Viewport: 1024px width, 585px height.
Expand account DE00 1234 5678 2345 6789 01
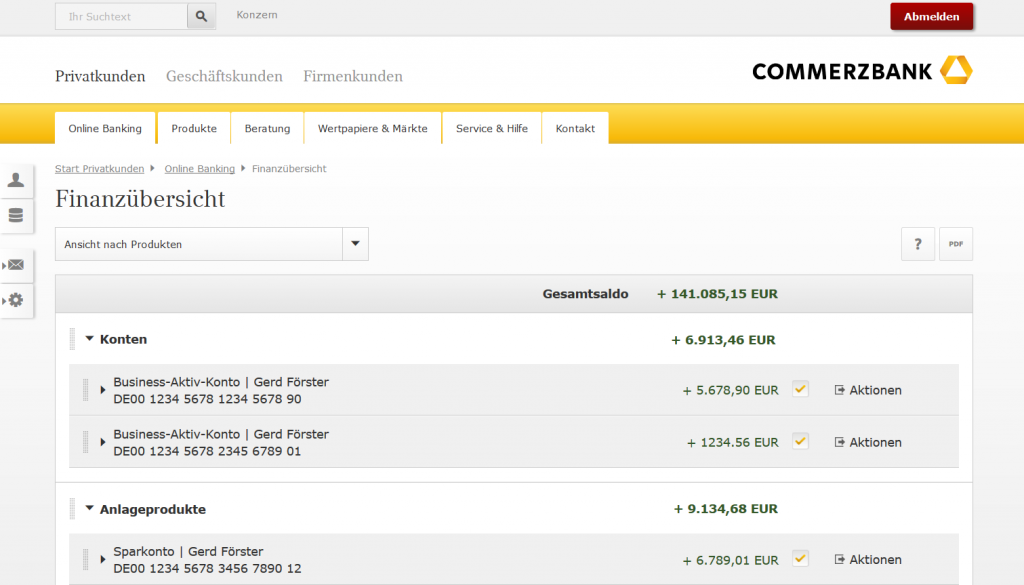point(103,442)
